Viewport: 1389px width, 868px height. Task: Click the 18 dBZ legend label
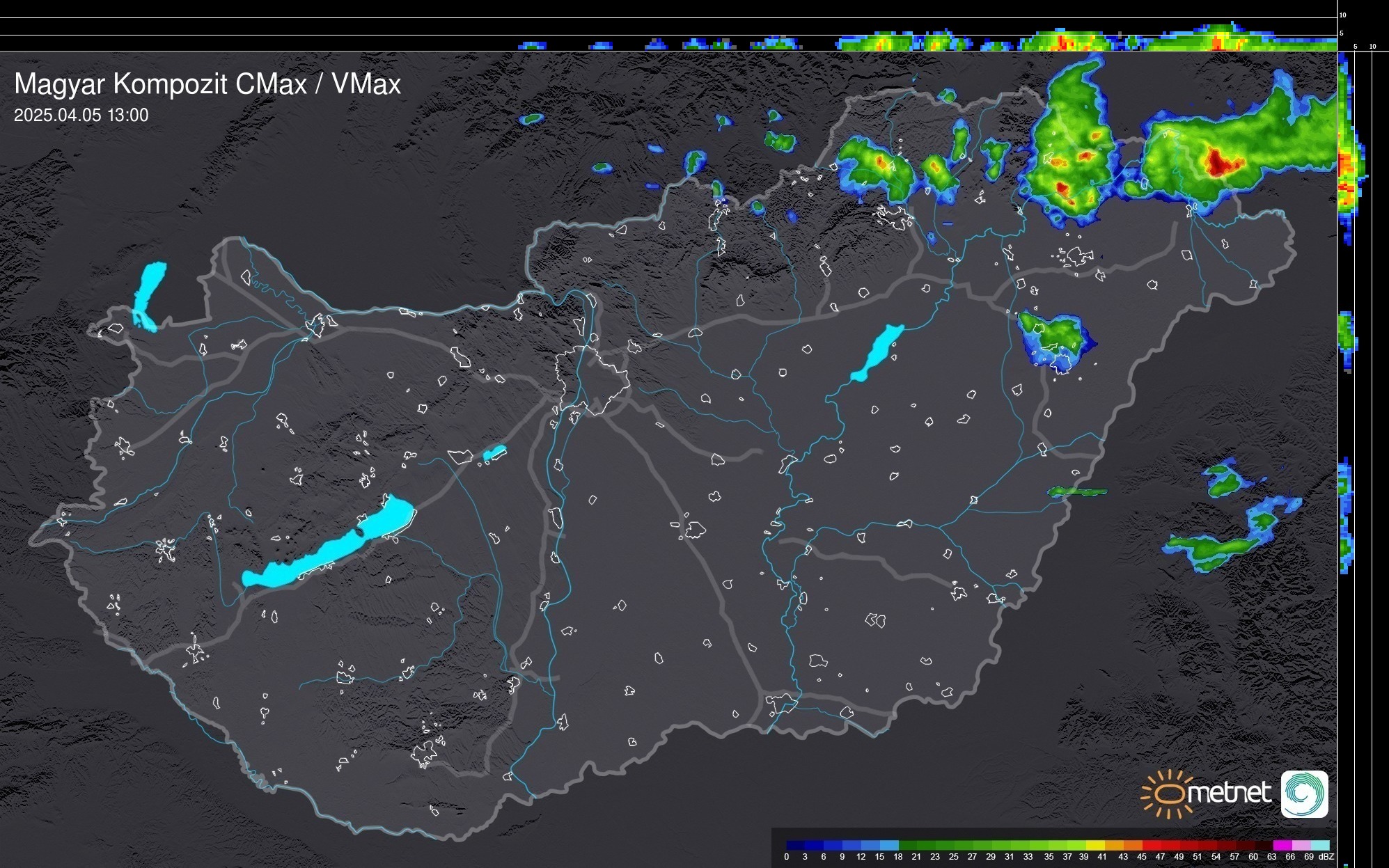pyautogui.click(x=897, y=857)
